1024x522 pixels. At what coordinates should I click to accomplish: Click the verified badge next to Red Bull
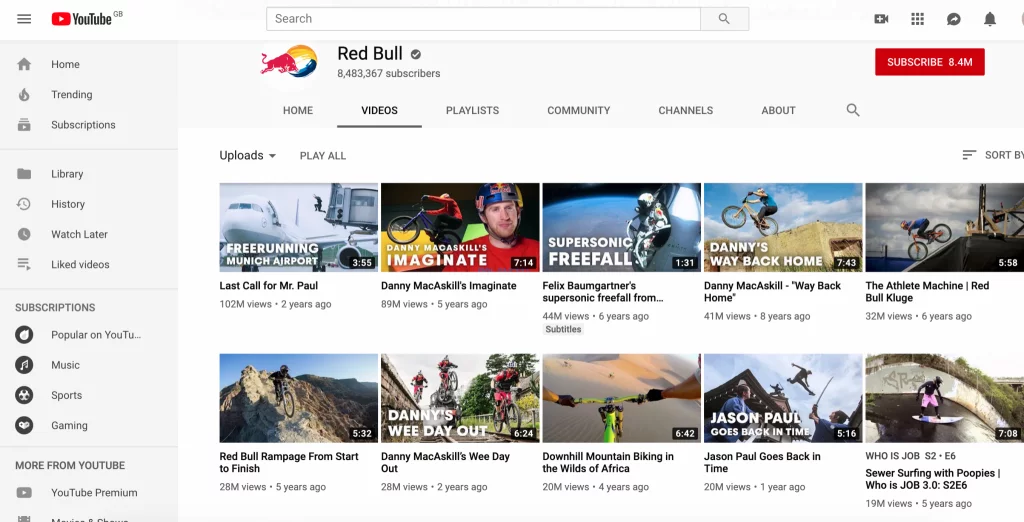(416, 54)
